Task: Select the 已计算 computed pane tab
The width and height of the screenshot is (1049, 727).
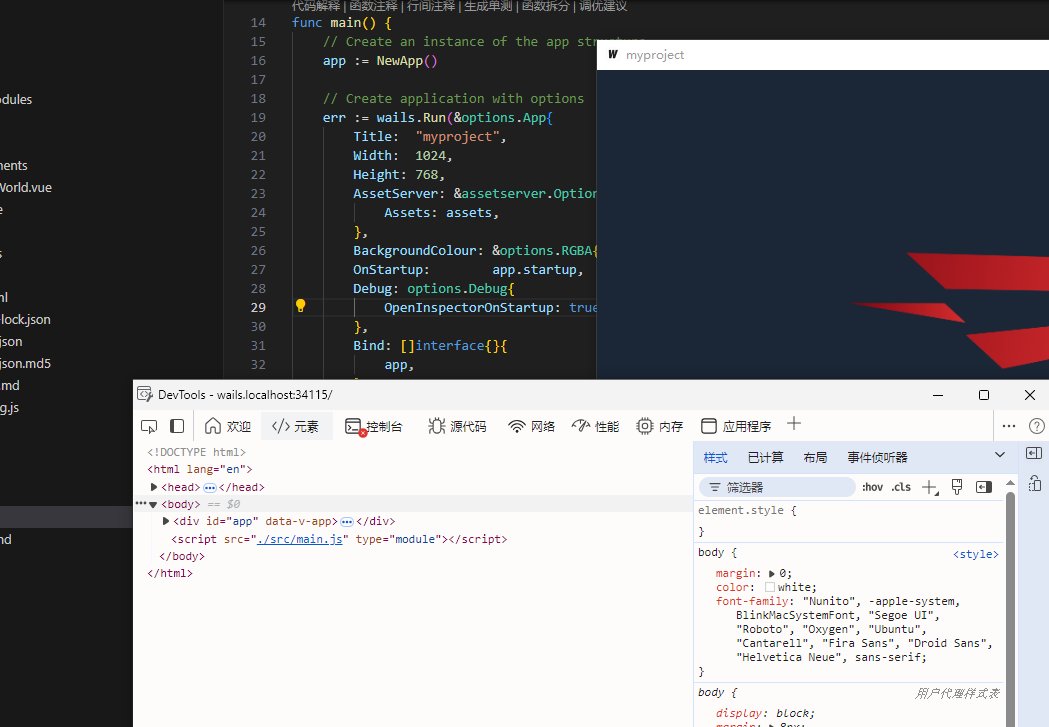Action: tap(765, 457)
